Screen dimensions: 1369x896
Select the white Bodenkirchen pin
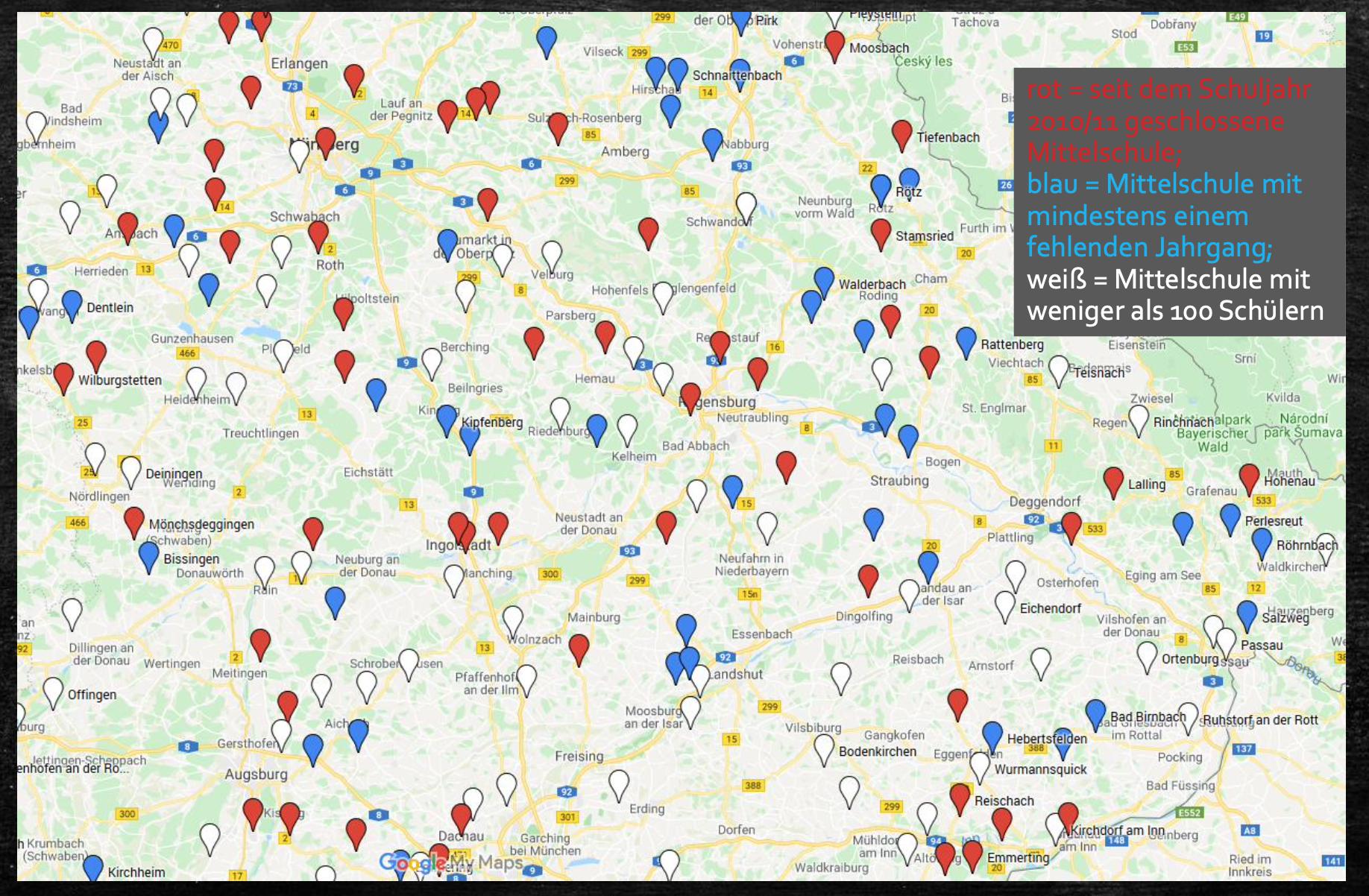pos(824,749)
